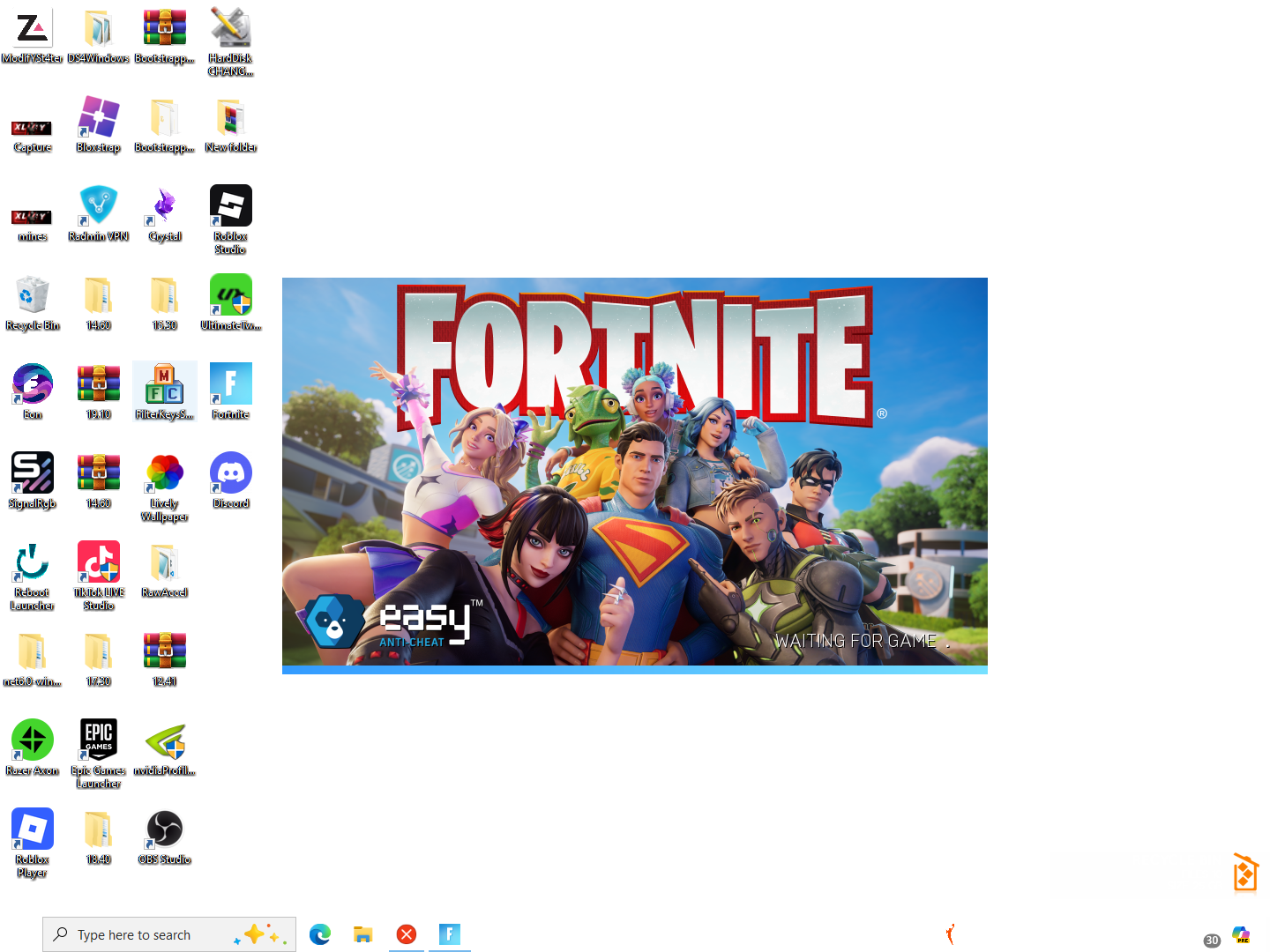Launch the Bloxstrap shortcut
Image resolution: width=1270 pixels, height=952 pixels.
pos(99,124)
